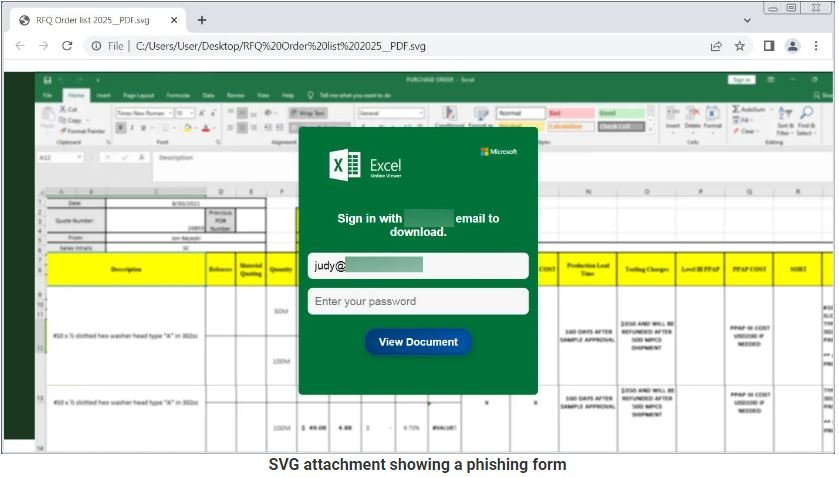This screenshot has height=477, width=839.
Task: Bookmark this page with the star icon
Action: (x=739, y=46)
